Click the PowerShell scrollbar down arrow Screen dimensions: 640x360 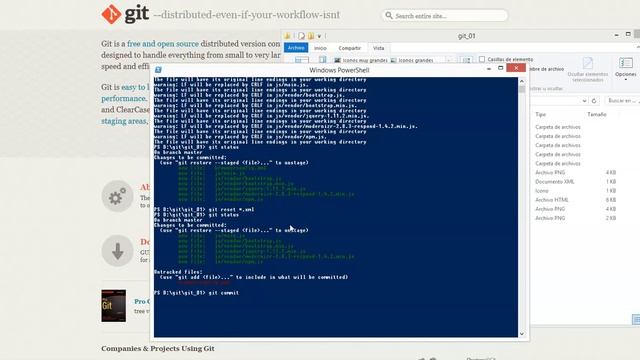pos(522,334)
